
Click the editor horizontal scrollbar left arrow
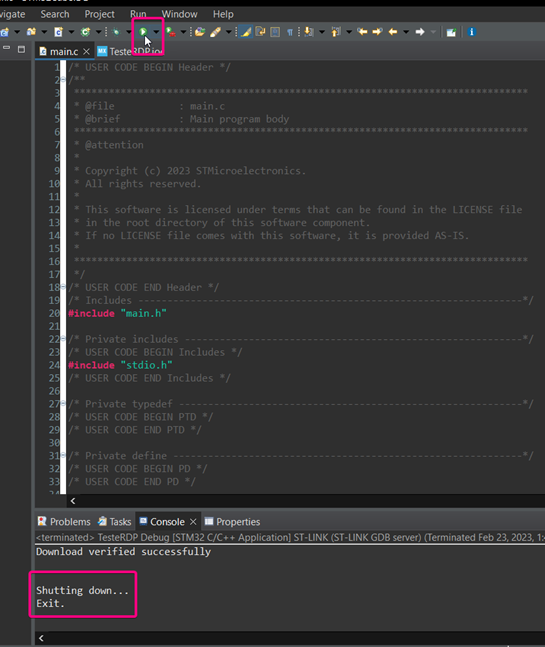coord(73,501)
